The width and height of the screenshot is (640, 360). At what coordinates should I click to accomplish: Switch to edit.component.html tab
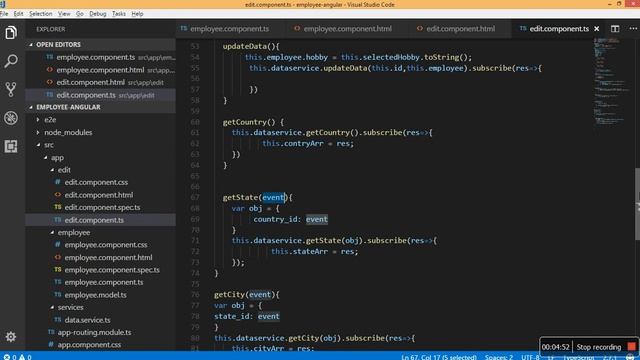click(460, 29)
